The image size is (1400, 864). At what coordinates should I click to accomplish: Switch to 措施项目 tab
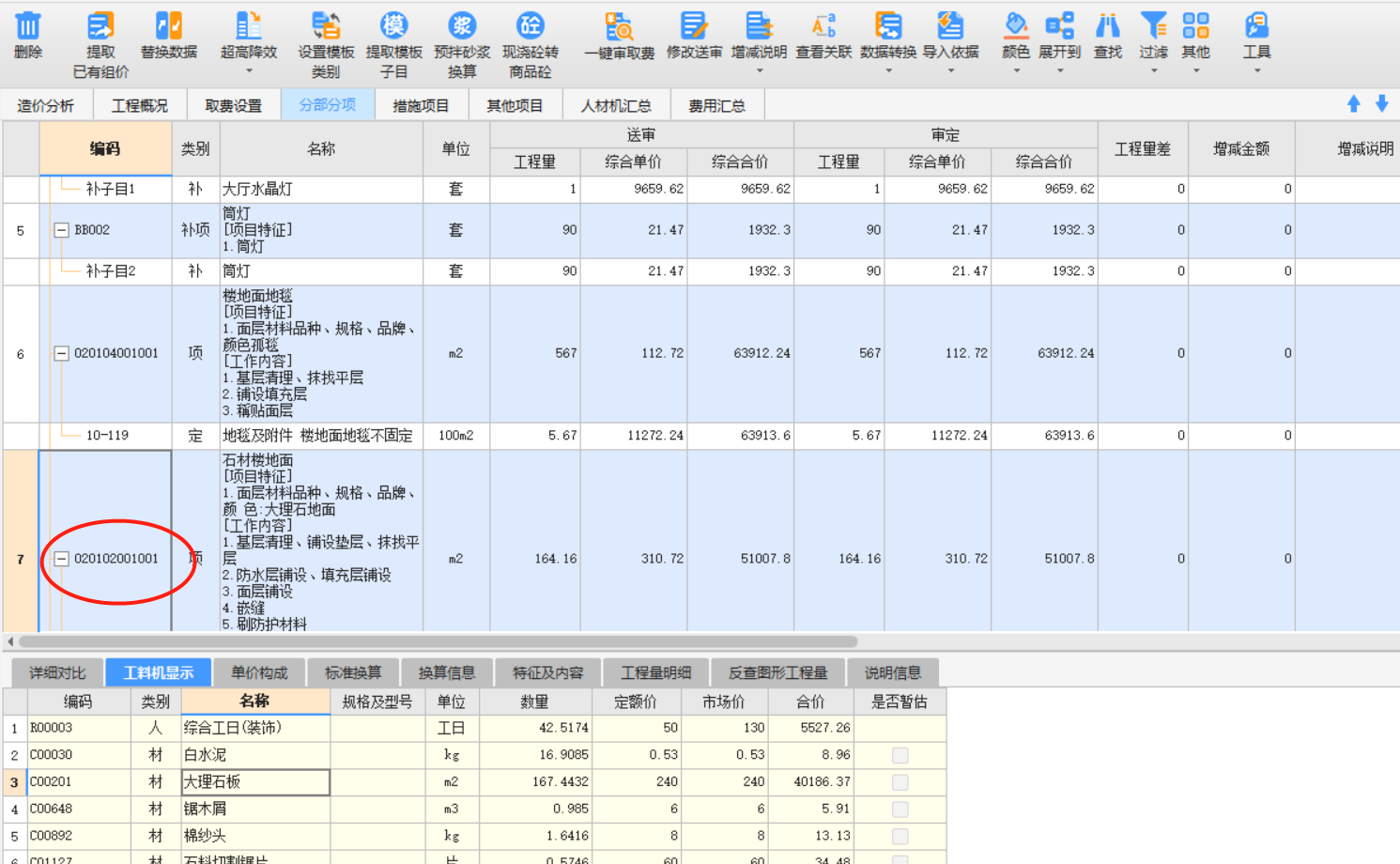[421, 105]
